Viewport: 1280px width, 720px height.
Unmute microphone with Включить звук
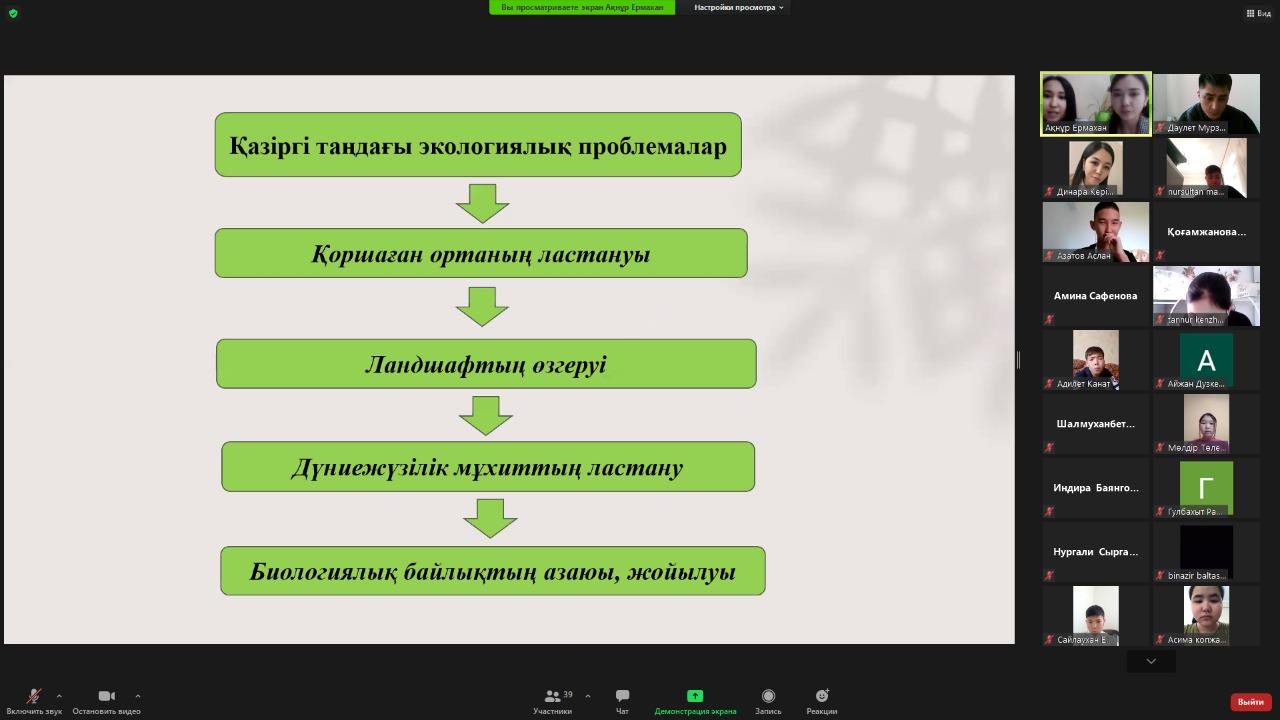[33, 700]
